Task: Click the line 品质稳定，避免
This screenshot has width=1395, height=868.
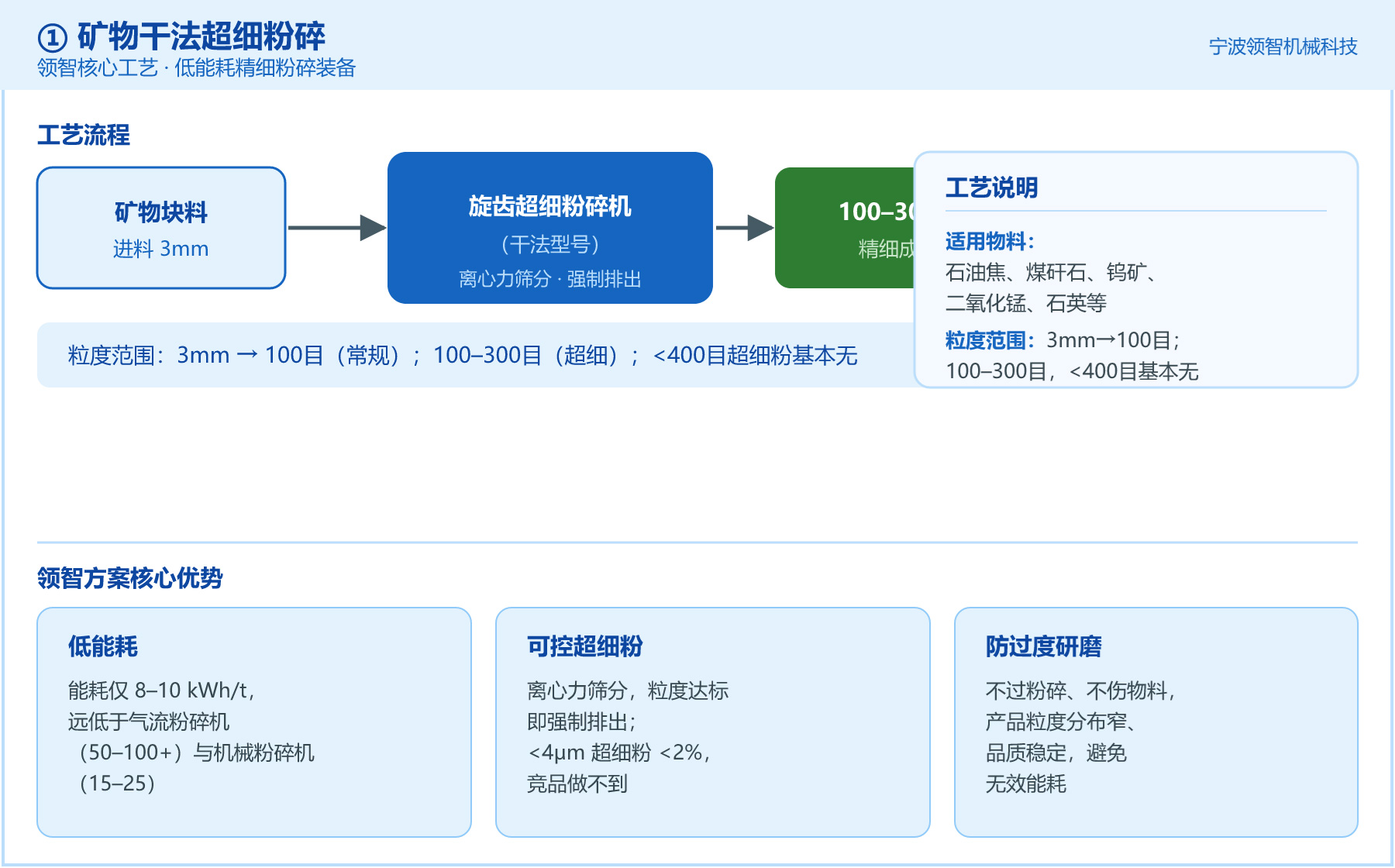Action: (x=1056, y=753)
